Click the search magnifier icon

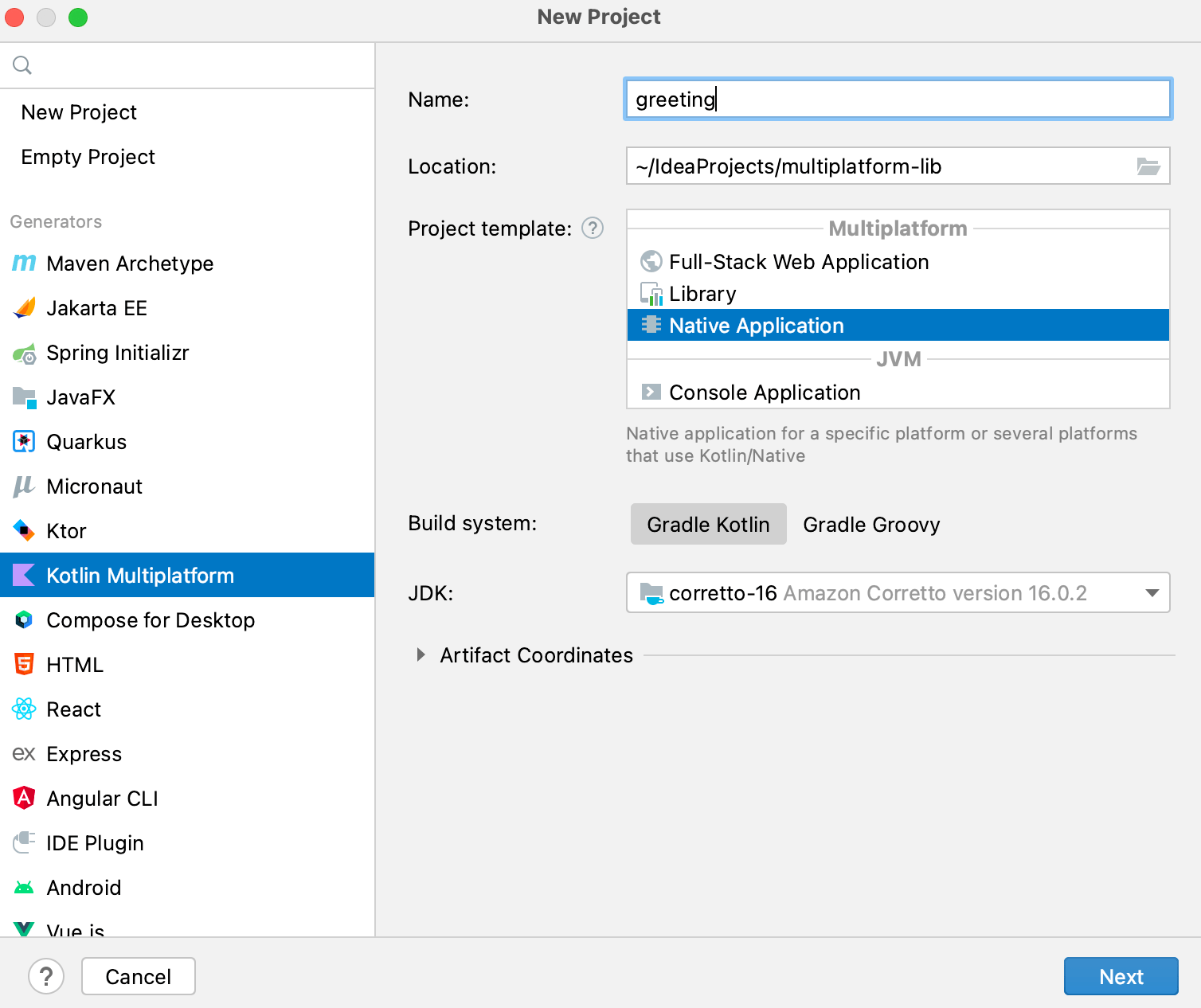click(22, 64)
